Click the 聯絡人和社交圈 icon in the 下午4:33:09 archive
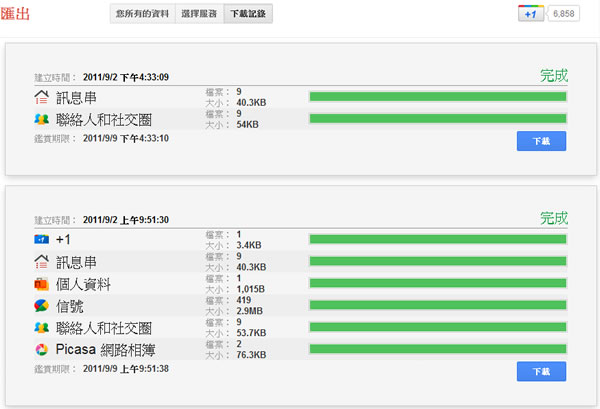The width and height of the screenshot is (600, 409). [x=41, y=119]
